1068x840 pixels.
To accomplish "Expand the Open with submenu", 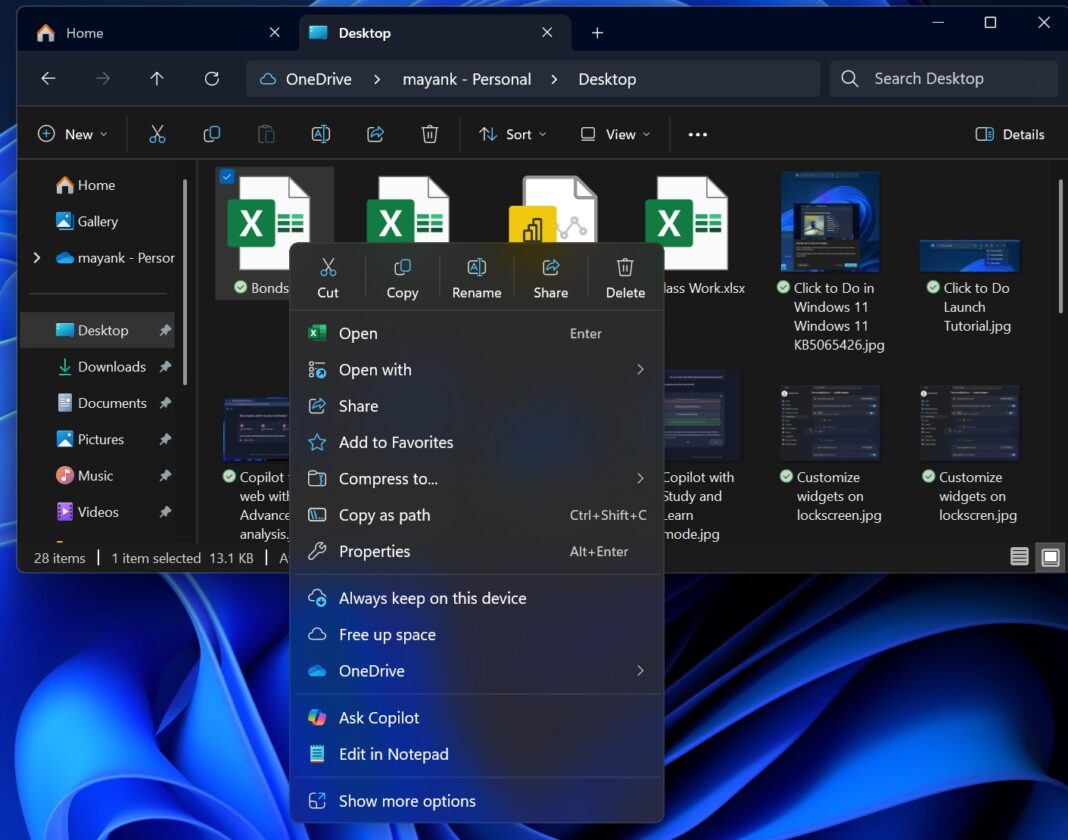I will click(375, 369).
